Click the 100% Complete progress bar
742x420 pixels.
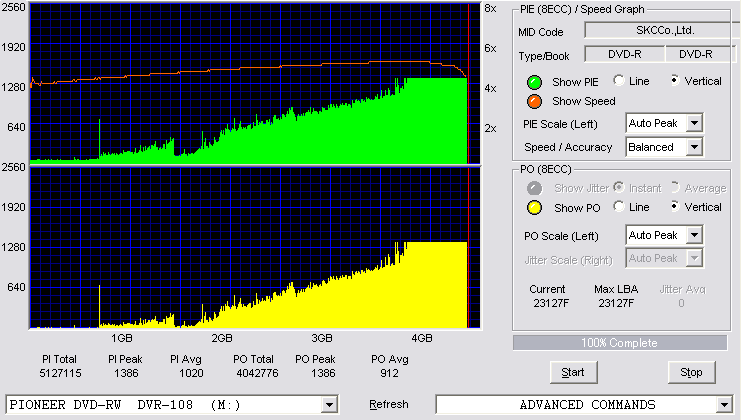(619, 343)
